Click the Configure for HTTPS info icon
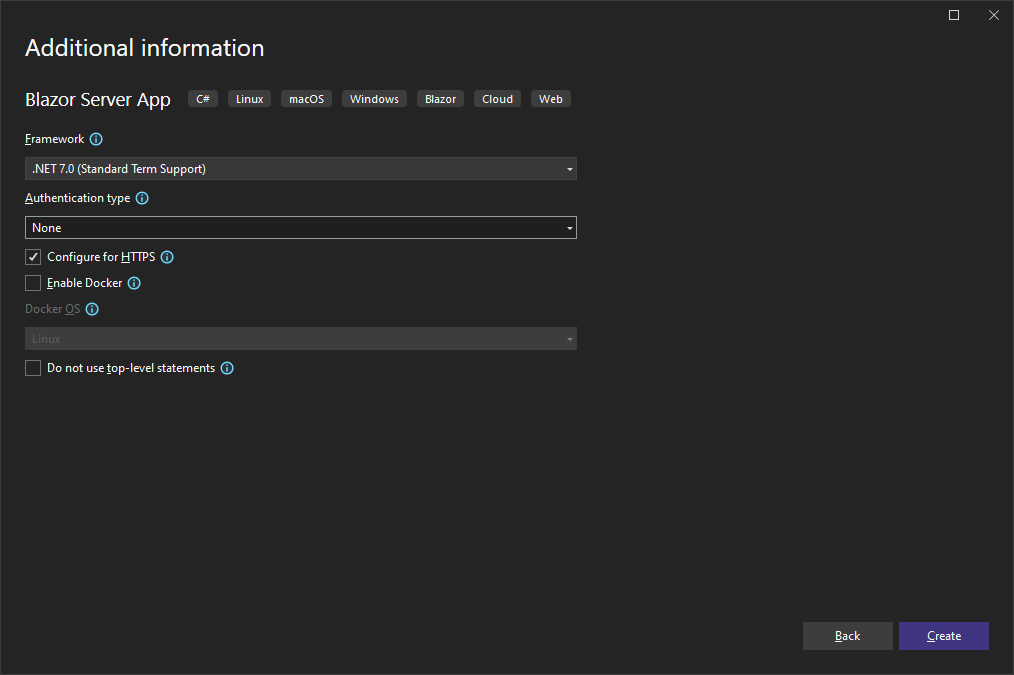The image size is (1014, 675). 167,257
